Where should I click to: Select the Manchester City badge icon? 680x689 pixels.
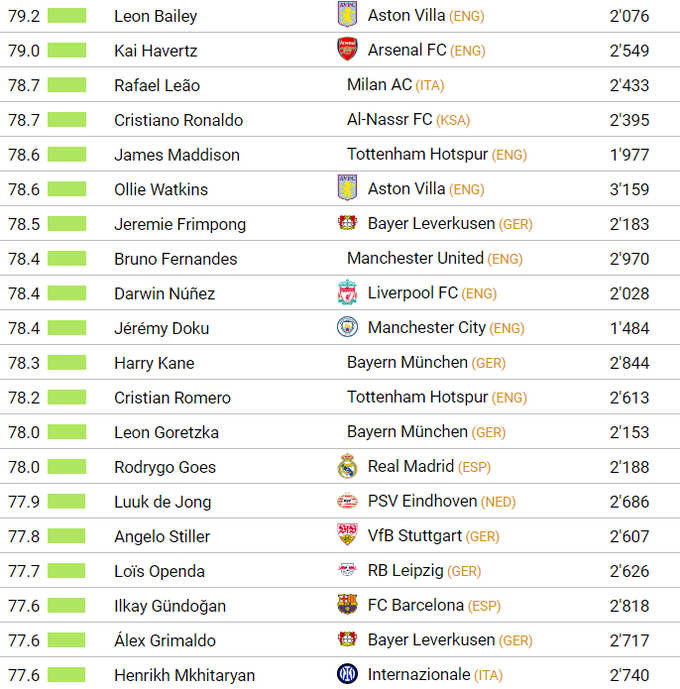(x=347, y=327)
